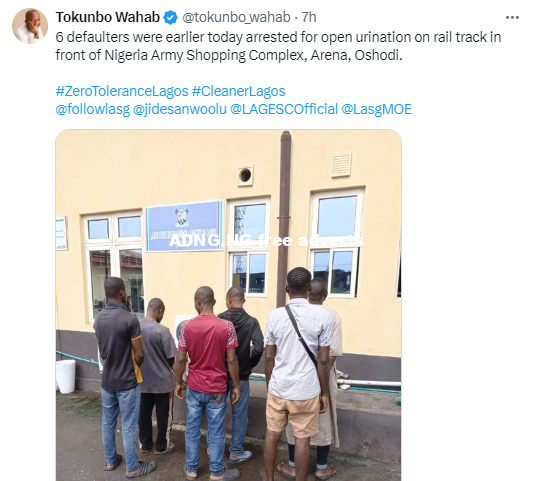Click the man in red shirt in photo

[207, 382]
